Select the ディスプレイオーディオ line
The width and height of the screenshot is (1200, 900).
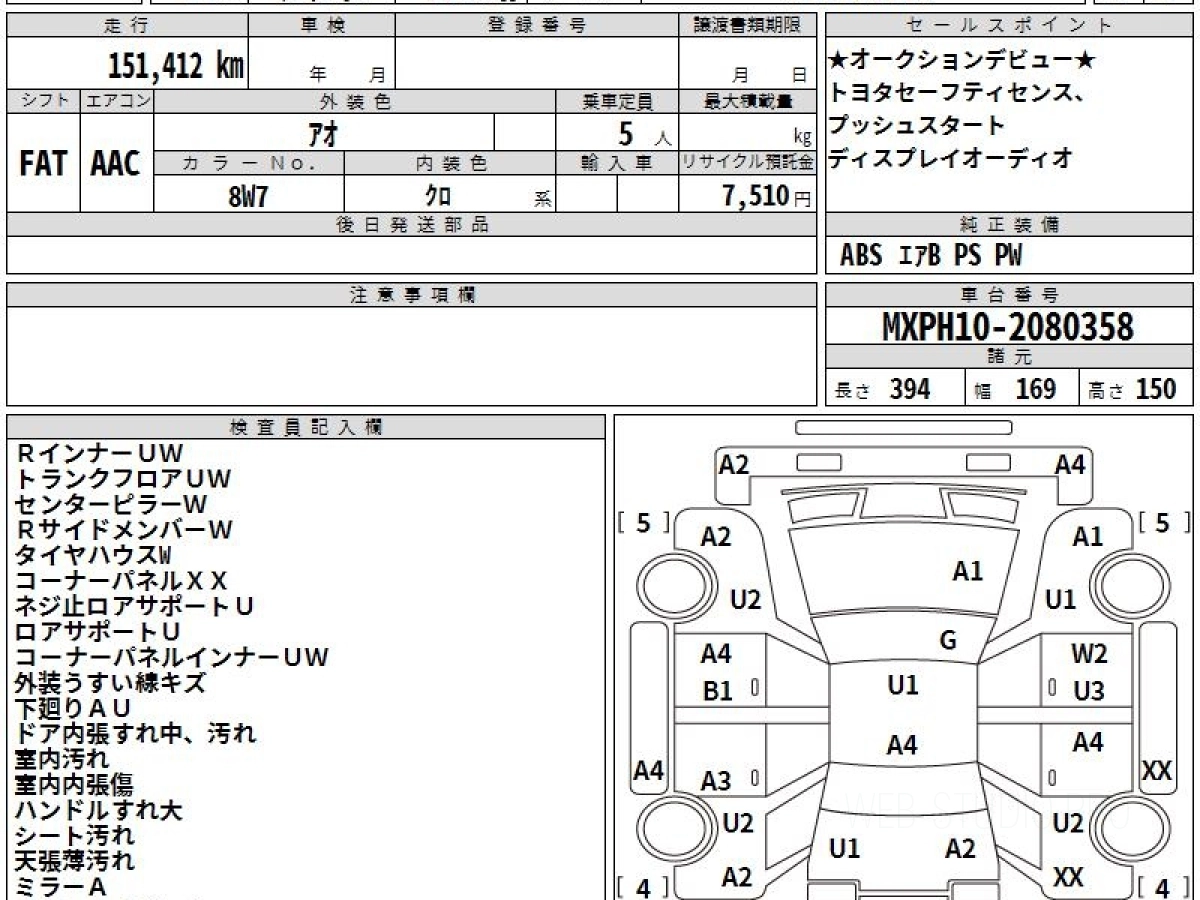tap(951, 157)
